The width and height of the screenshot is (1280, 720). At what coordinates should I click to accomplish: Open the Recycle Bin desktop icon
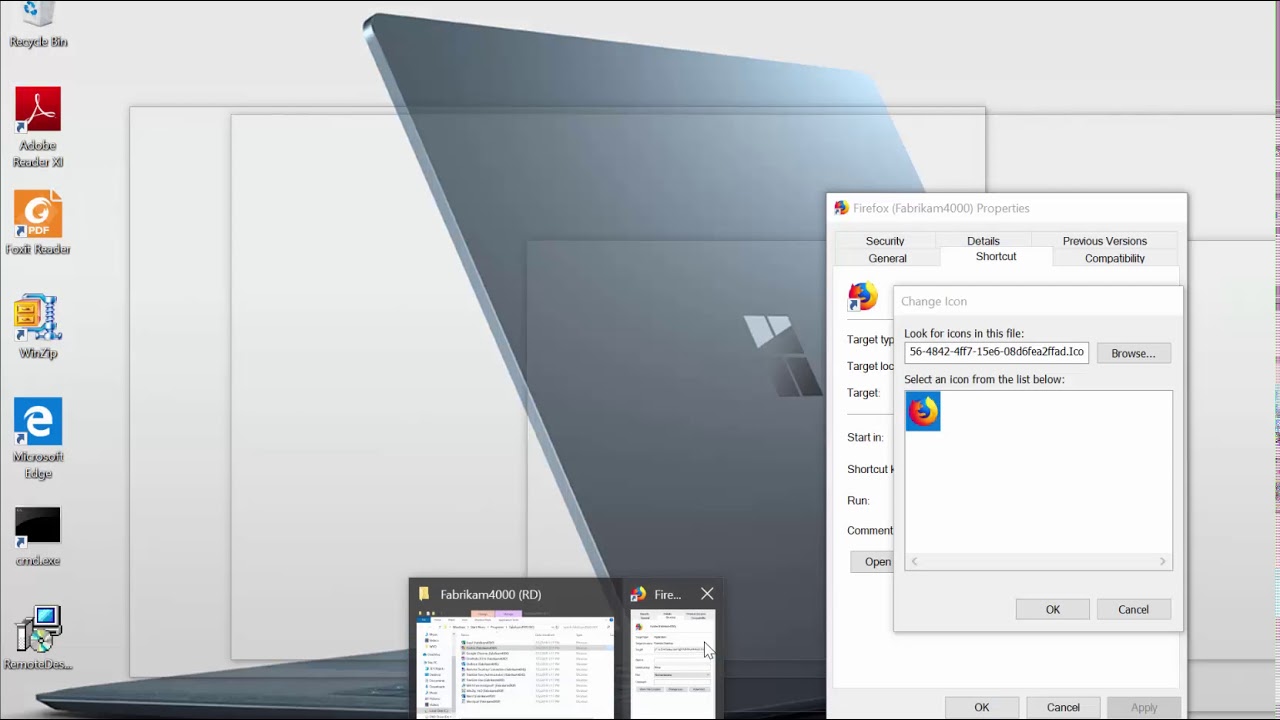point(38,25)
